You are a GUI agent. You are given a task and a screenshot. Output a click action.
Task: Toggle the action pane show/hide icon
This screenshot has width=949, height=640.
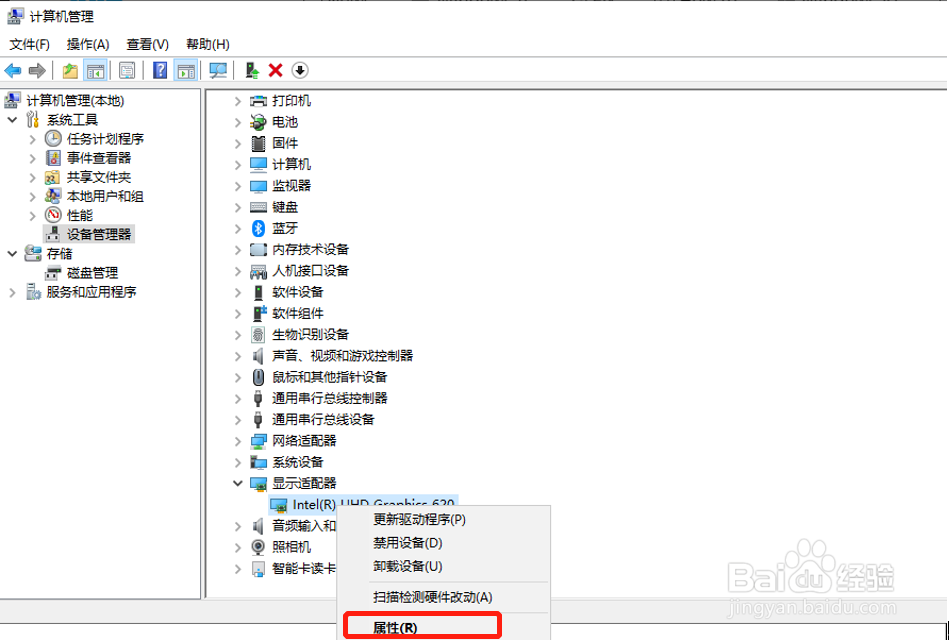(x=185, y=70)
